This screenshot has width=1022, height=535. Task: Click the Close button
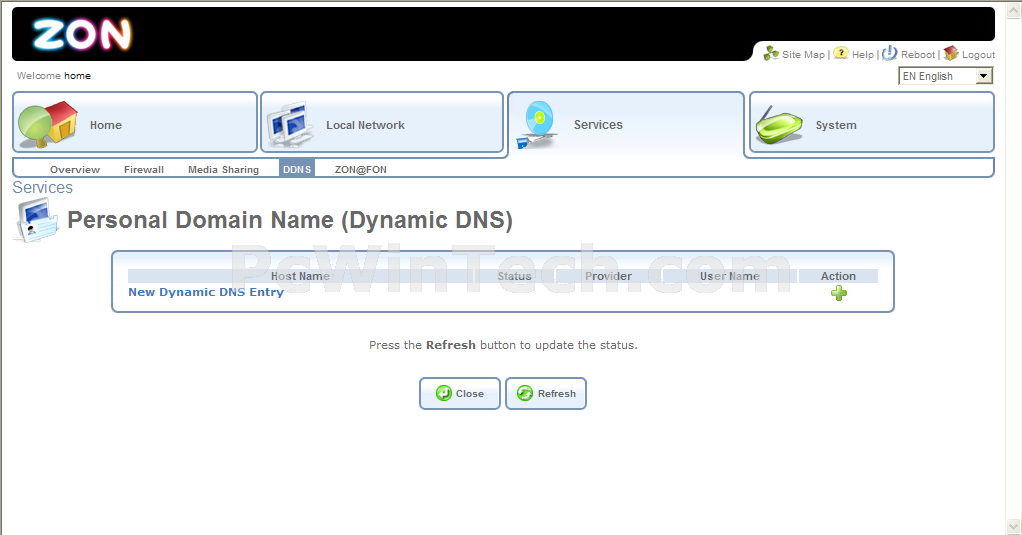point(460,394)
